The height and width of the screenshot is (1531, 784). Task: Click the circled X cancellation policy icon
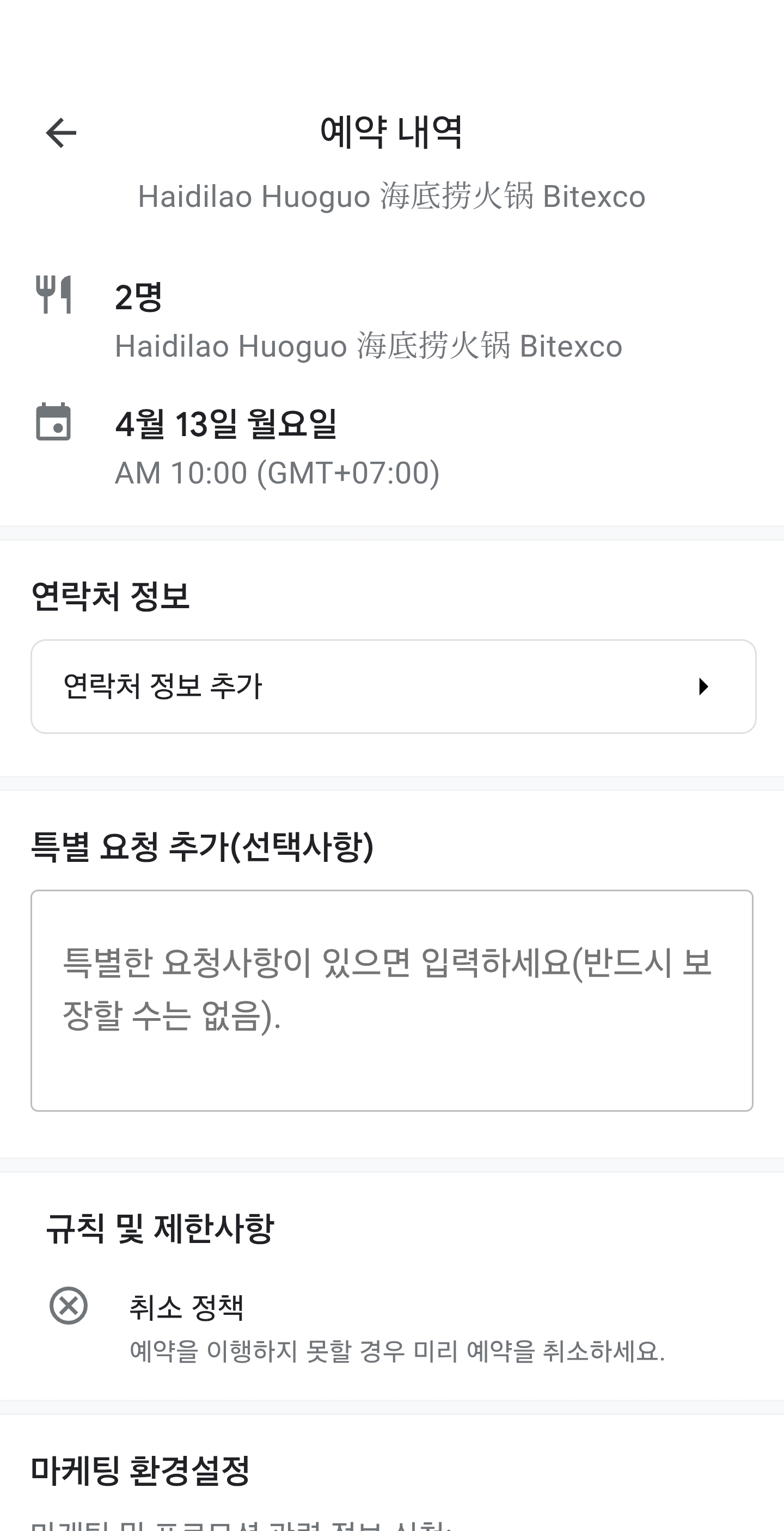(x=69, y=1306)
